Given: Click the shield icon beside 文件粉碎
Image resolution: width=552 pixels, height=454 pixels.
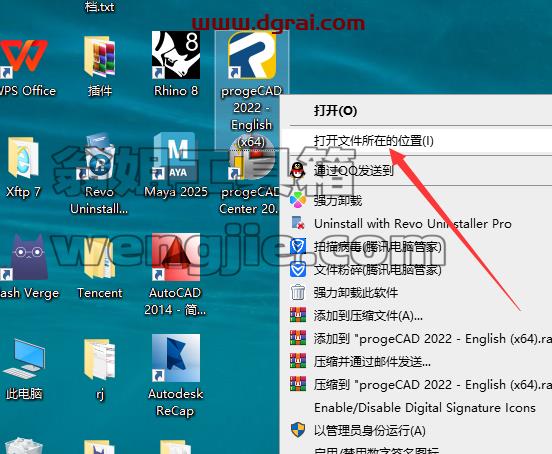Looking at the screenshot, I should [x=298, y=270].
